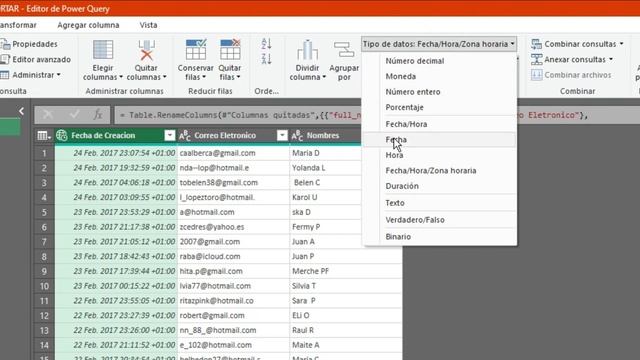Click the Conservar filas icon
Image resolution: width=640 pixels, height=360 pixels.
pyautogui.click(x=196, y=50)
